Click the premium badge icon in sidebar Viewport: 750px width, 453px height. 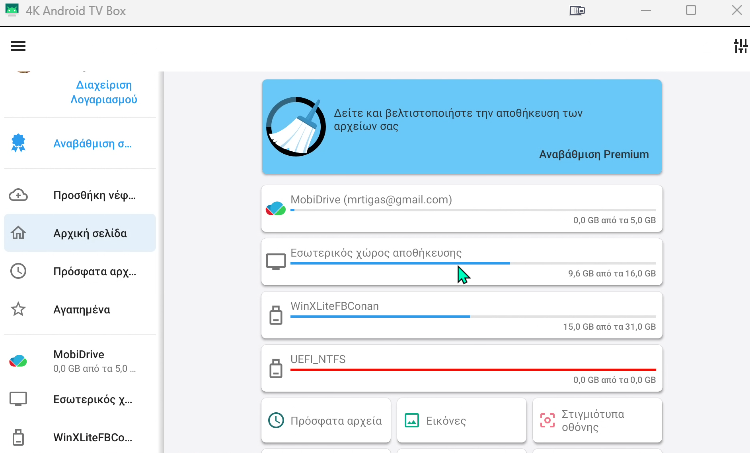pyautogui.click(x=18, y=143)
